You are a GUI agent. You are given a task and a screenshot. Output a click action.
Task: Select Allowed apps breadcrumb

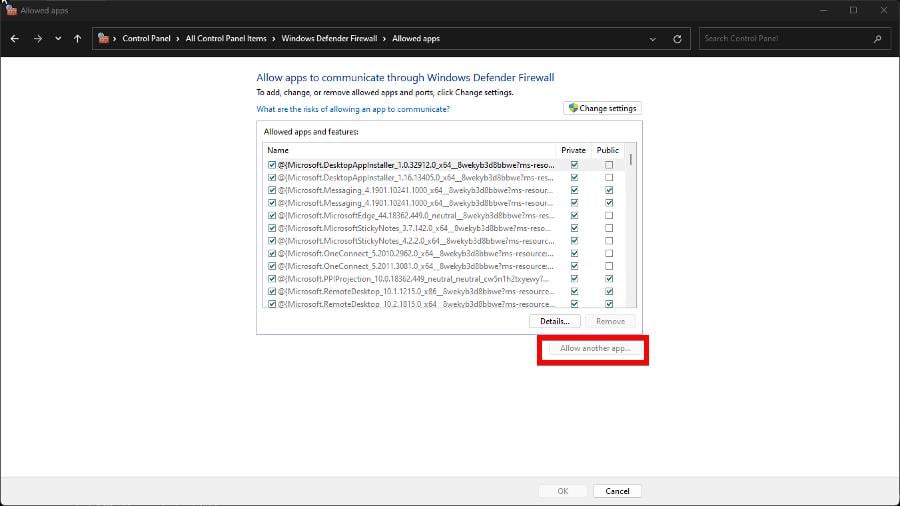(416, 38)
